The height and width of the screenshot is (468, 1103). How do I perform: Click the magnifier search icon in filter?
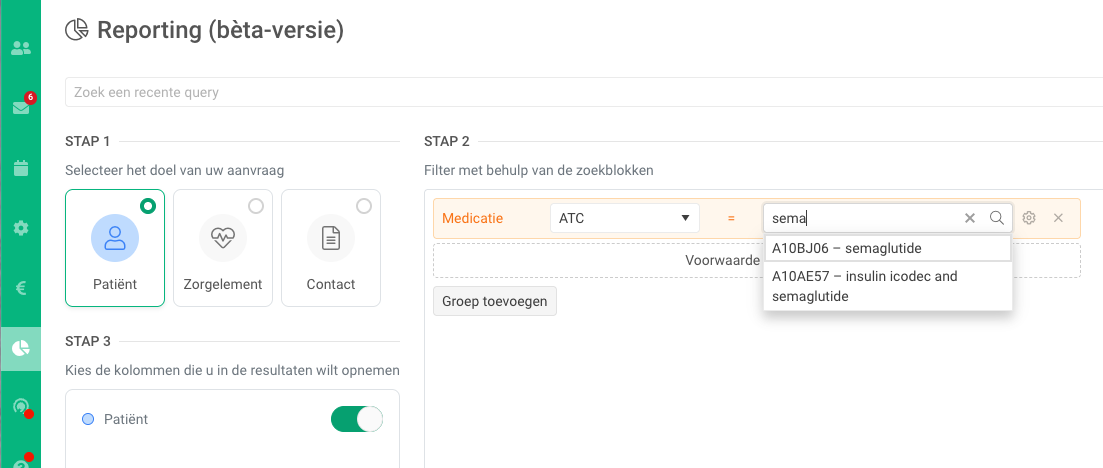(996, 218)
